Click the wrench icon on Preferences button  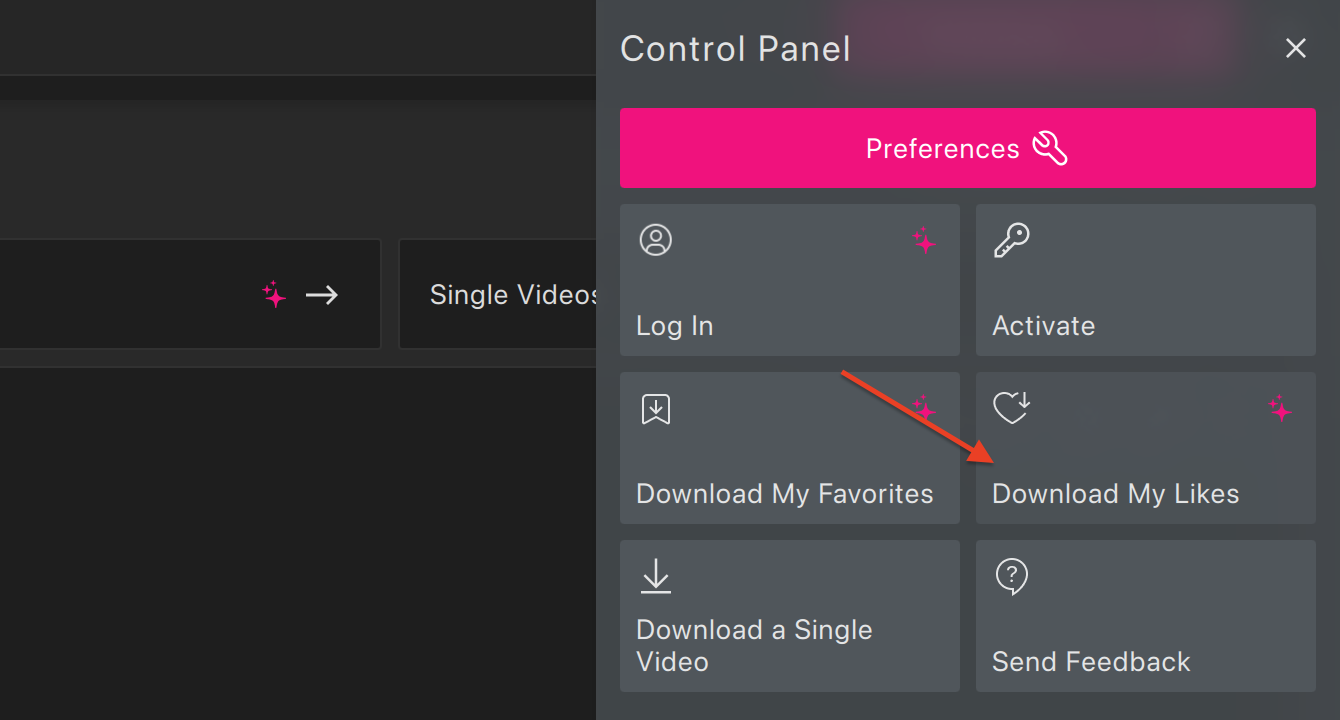(x=1050, y=147)
